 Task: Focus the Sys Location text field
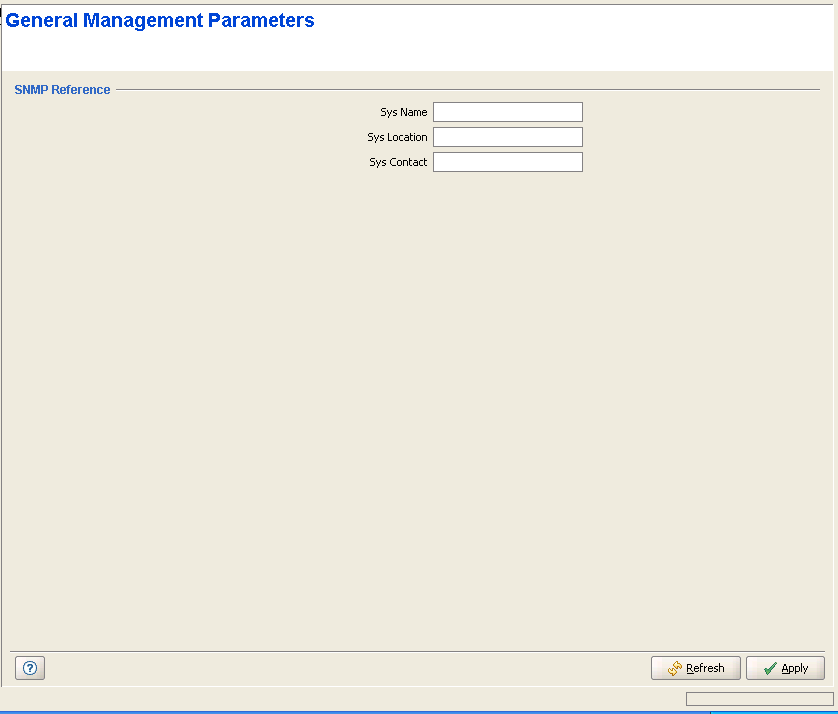click(x=507, y=137)
